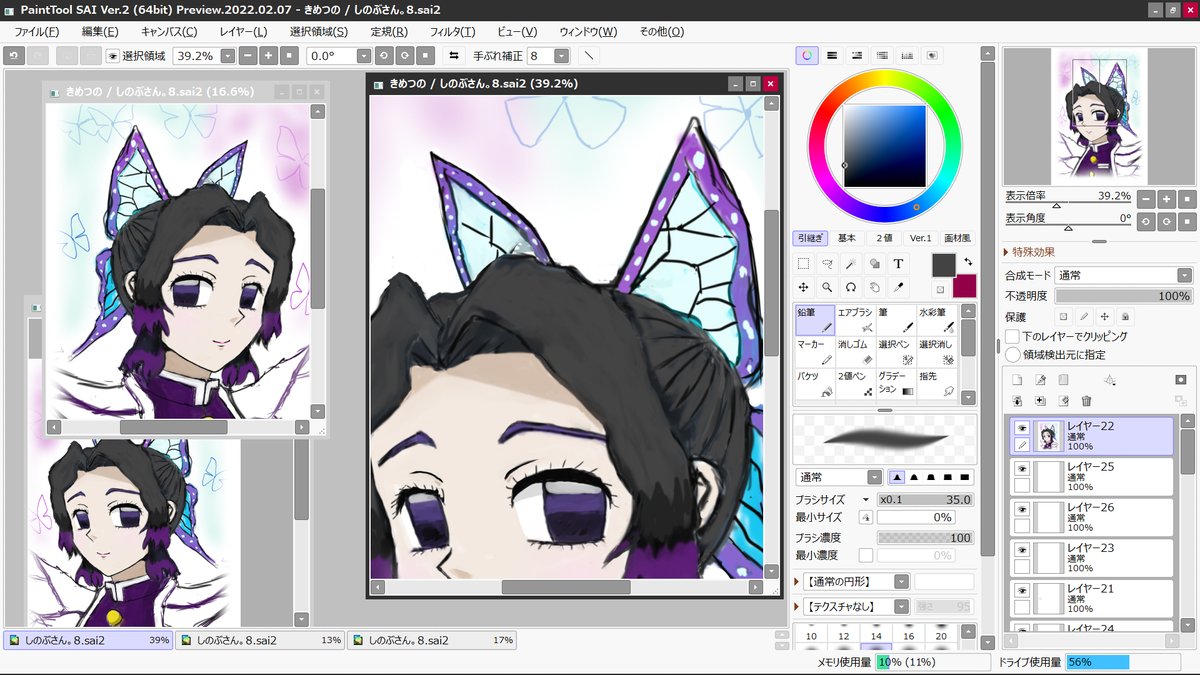The width and height of the screenshot is (1200, 675).
Task: Open the 合成モード blend mode dropdown
Action: tap(1184, 275)
